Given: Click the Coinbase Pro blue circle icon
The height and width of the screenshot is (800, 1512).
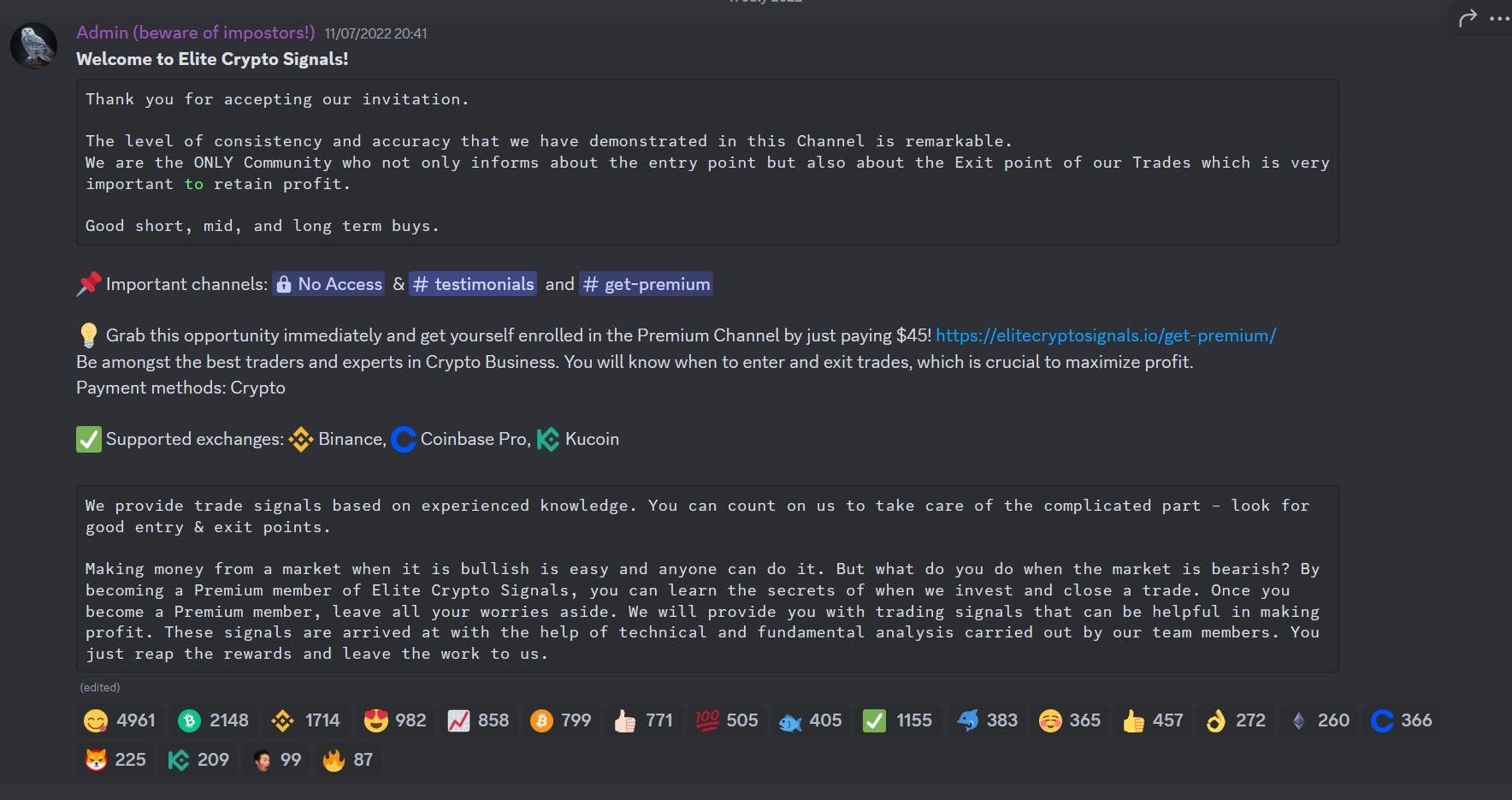Looking at the screenshot, I should coord(404,439).
